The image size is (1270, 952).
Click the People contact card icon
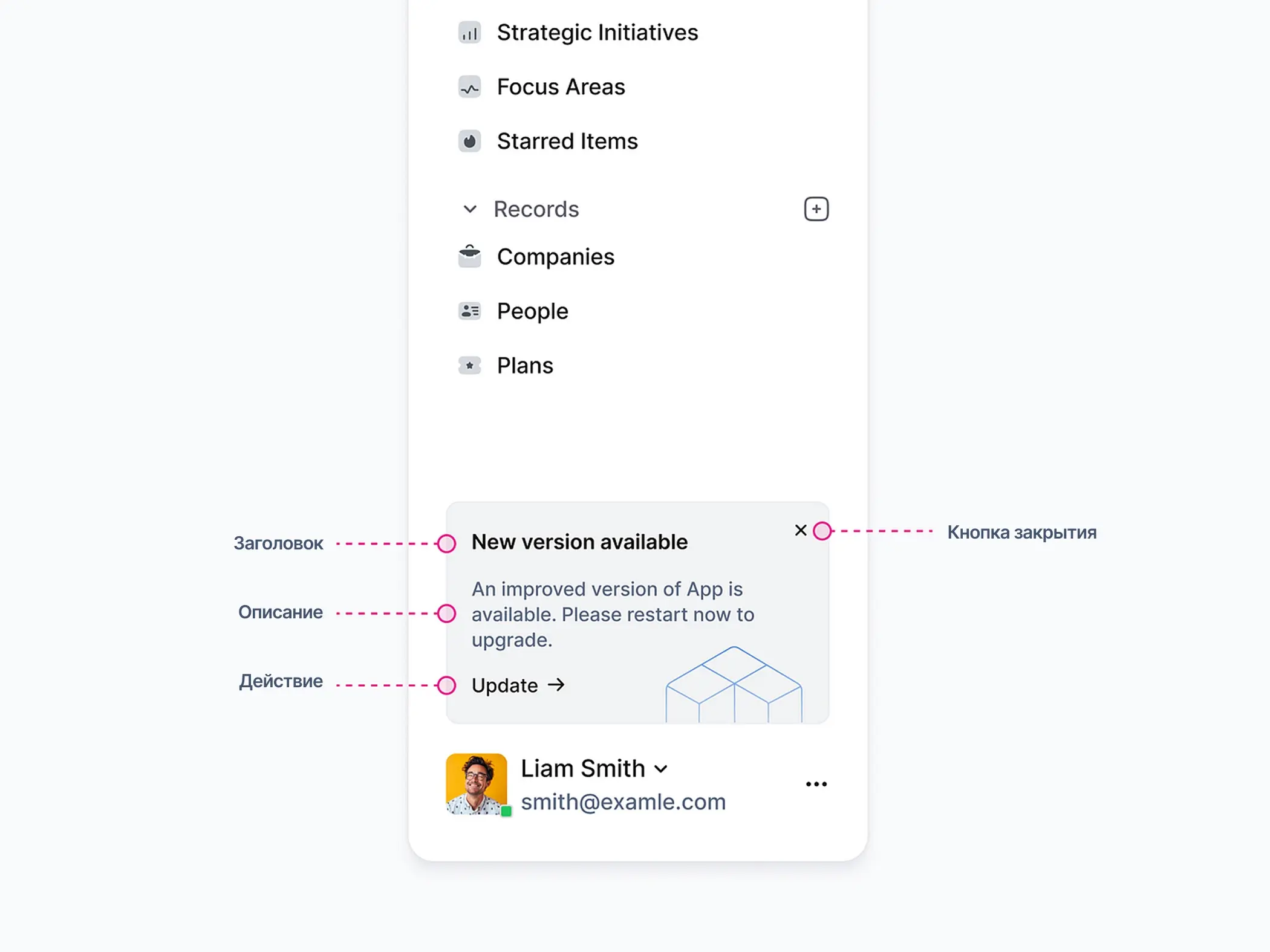[x=469, y=311]
